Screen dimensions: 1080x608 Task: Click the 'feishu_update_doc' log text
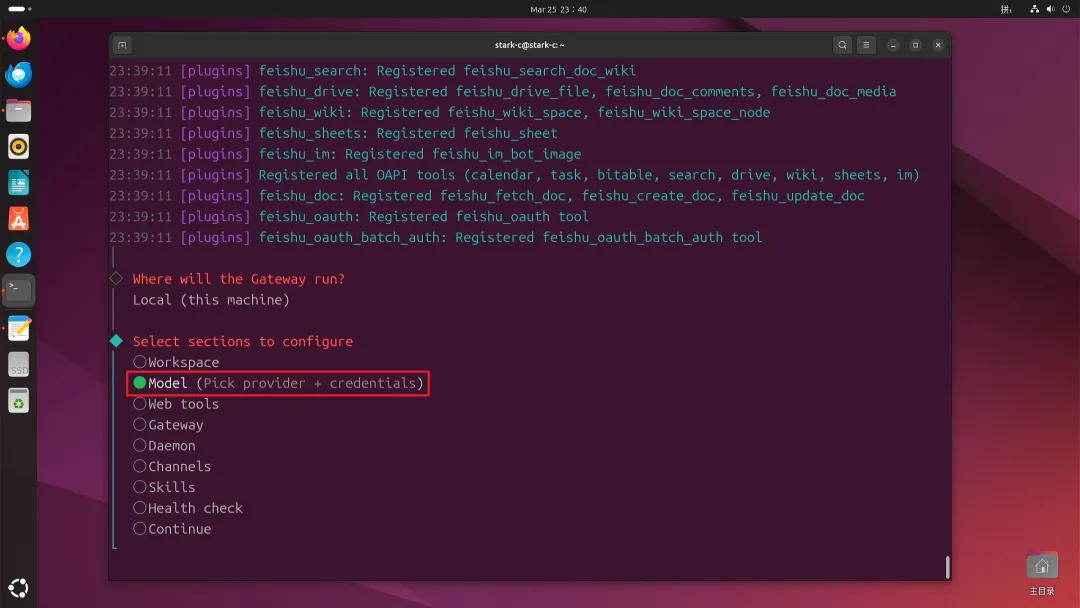[x=798, y=196]
